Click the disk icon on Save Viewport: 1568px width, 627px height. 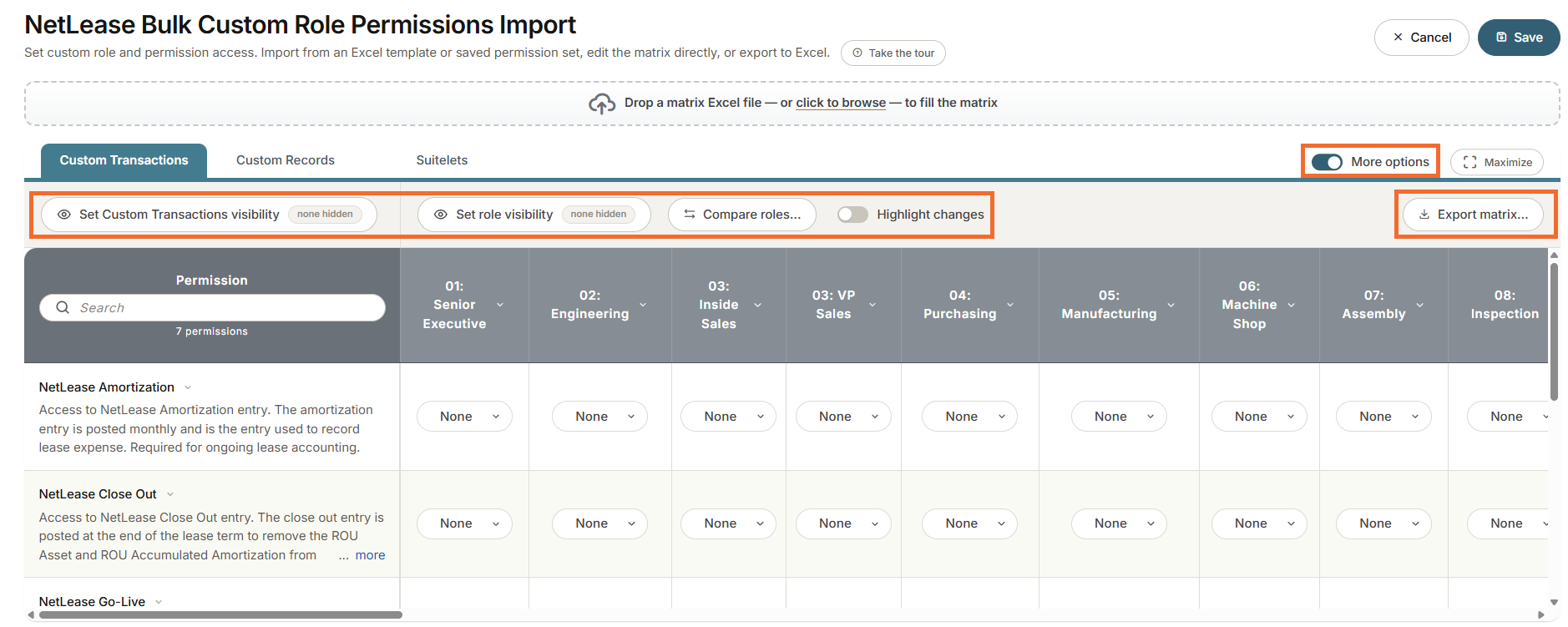click(x=1501, y=37)
